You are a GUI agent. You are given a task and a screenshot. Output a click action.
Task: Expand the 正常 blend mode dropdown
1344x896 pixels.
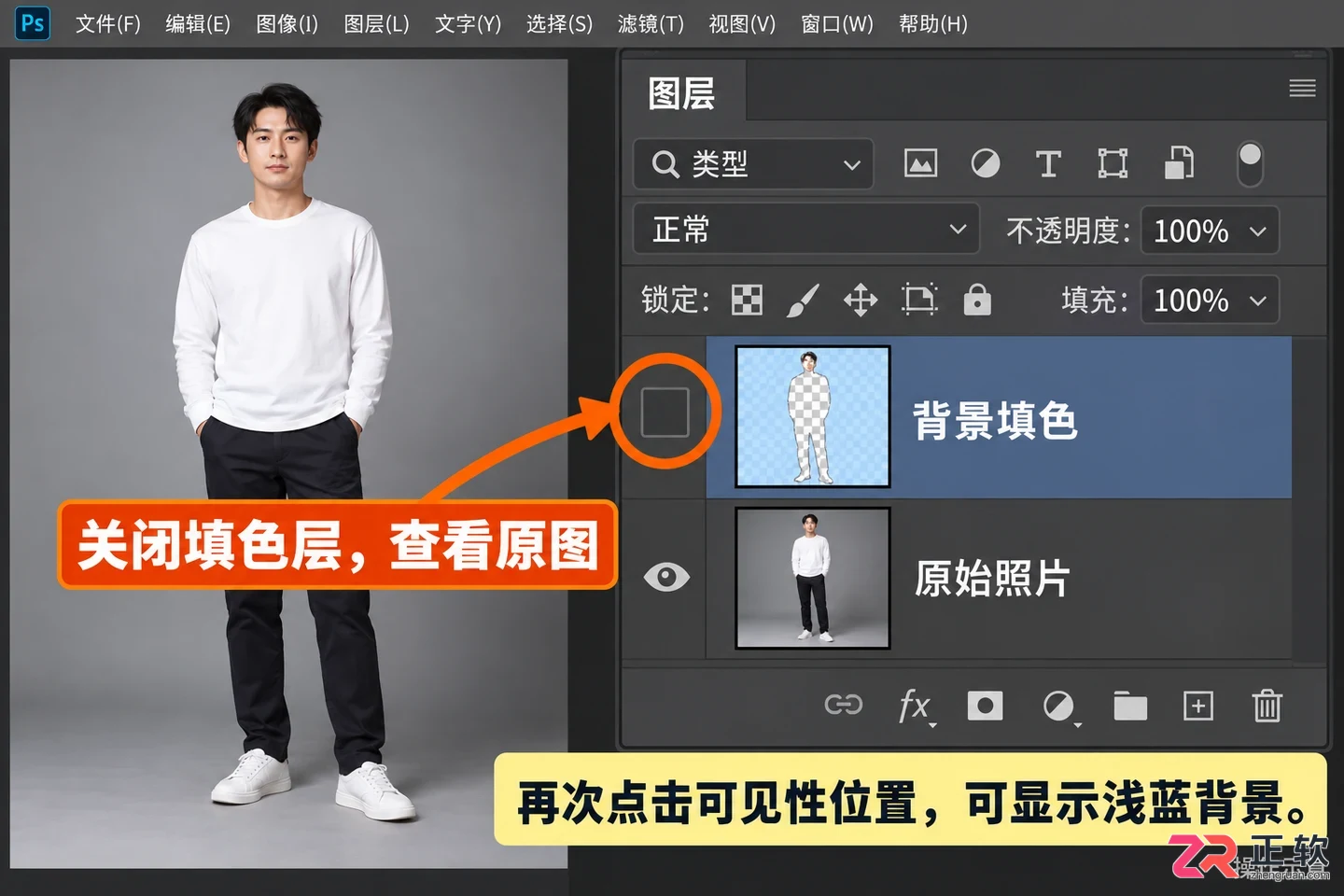pos(806,229)
